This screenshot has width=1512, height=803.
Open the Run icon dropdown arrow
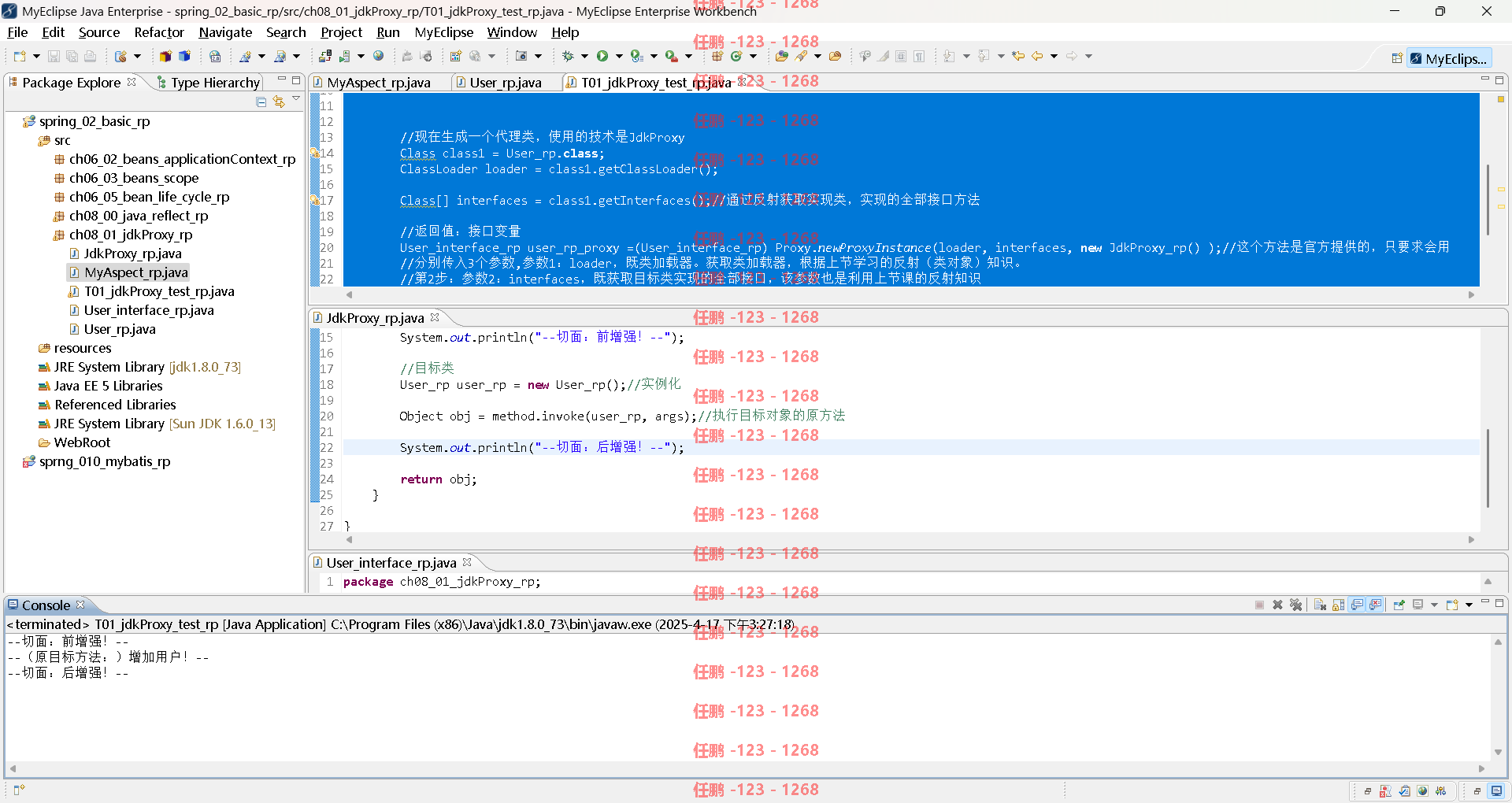point(619,56)
